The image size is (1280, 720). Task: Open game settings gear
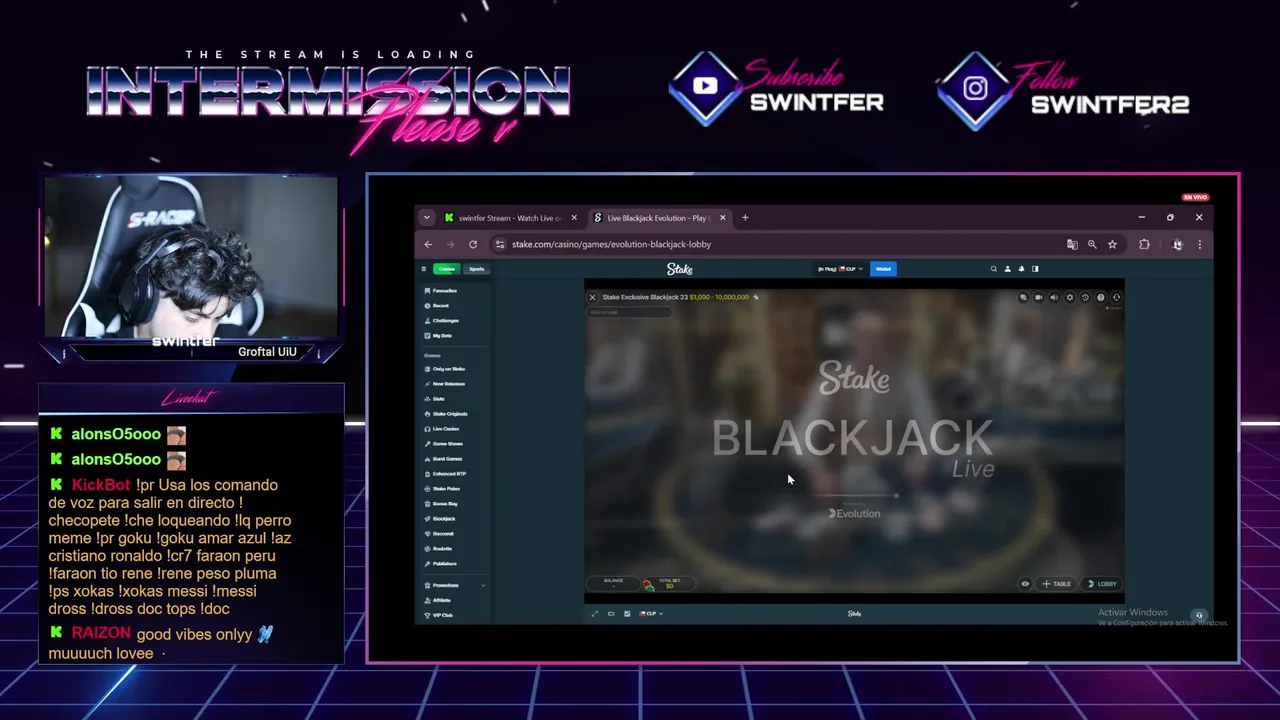click(1070, 297)
